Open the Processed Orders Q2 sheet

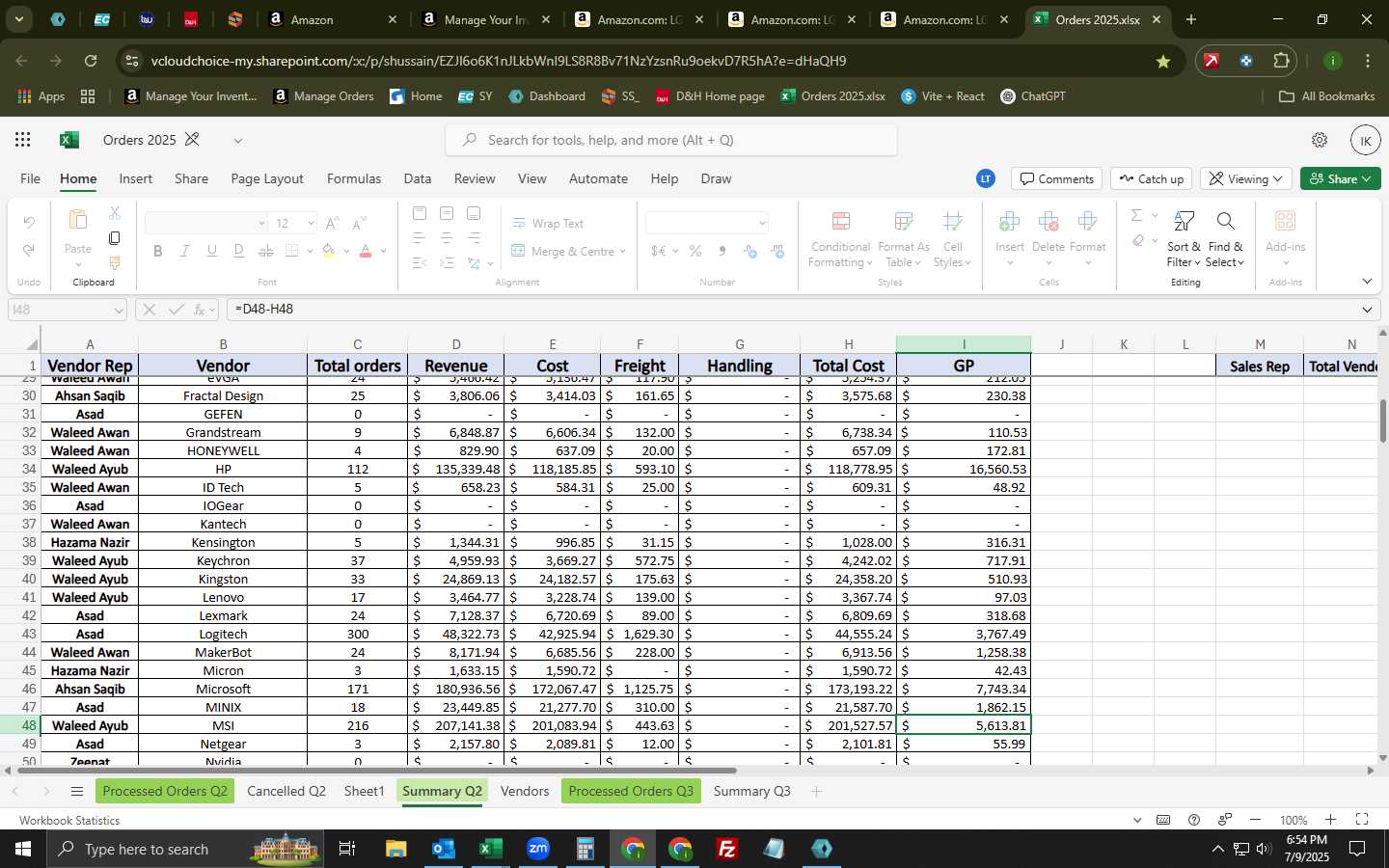[165, 792]
